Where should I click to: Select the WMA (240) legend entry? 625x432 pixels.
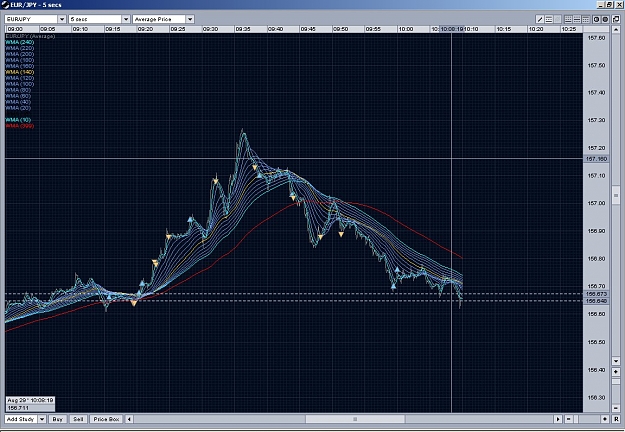click(20, 42)
